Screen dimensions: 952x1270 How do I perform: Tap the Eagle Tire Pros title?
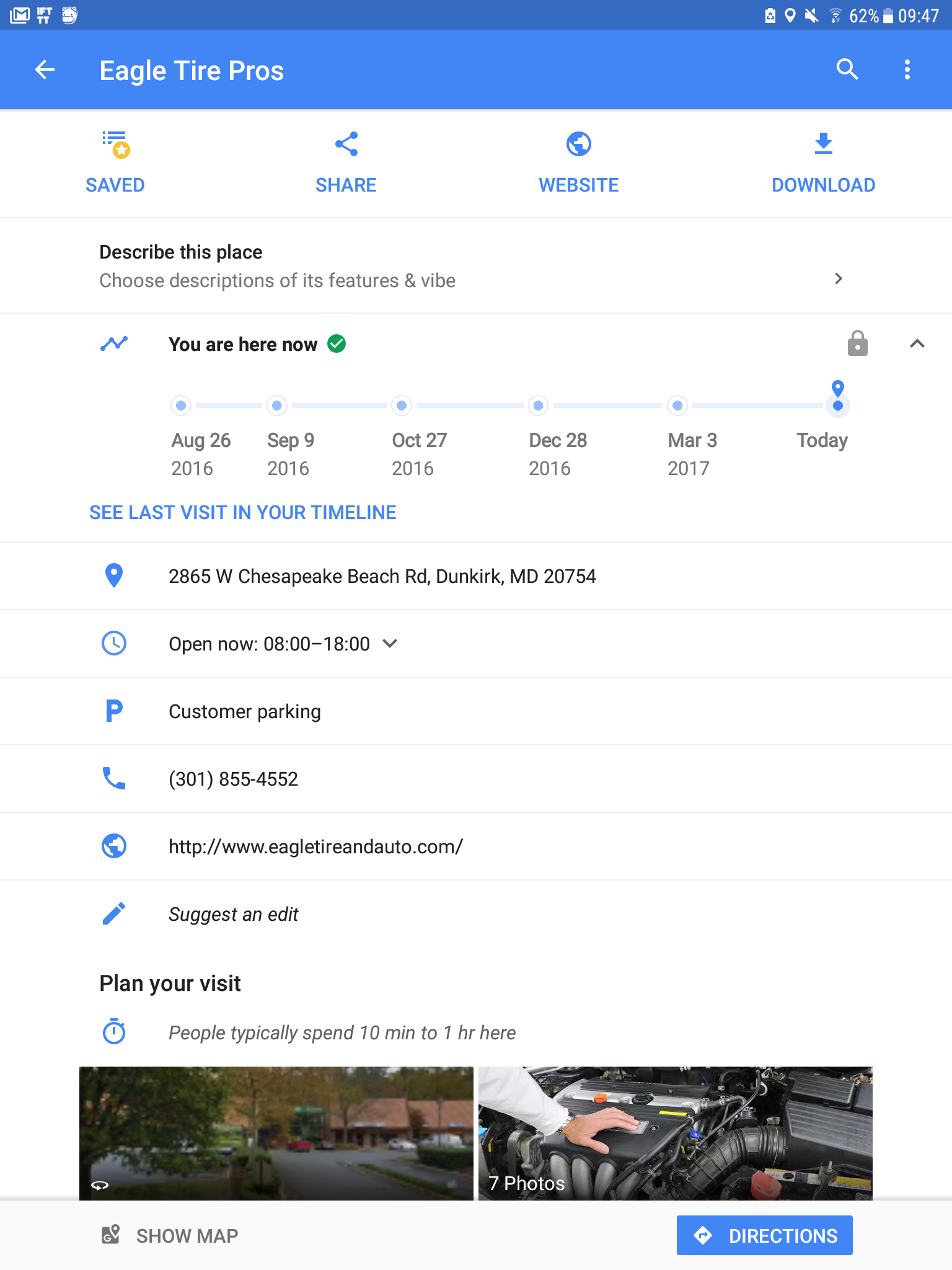pyautogui.click(x=192, y=71)
